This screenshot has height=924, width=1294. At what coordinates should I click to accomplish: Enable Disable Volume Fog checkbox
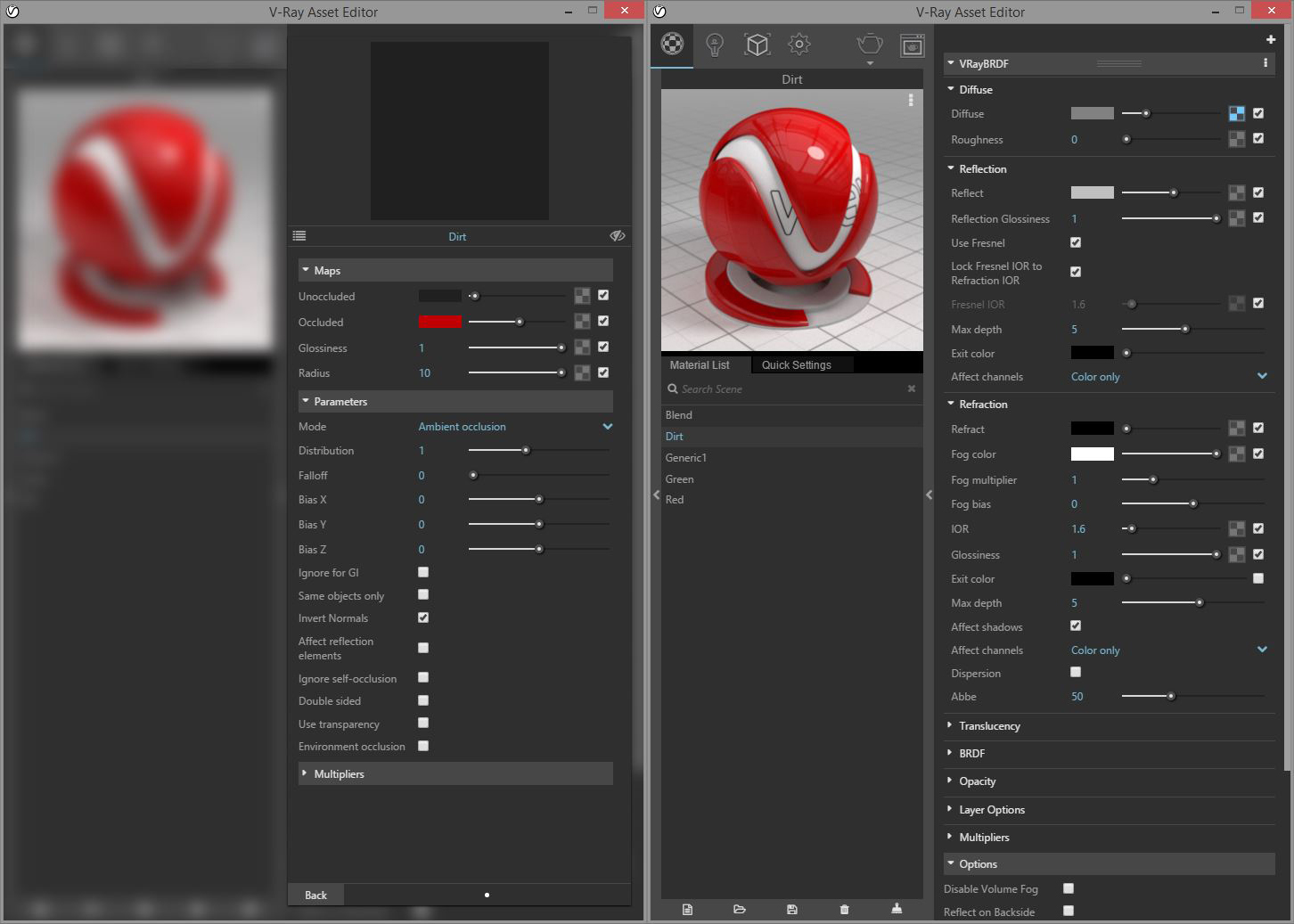click(1069, 888)
